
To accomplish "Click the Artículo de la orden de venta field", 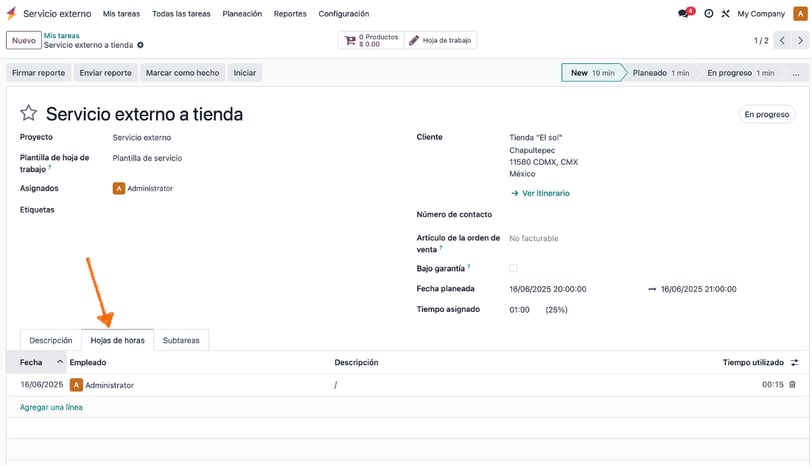I will point(533,239).
